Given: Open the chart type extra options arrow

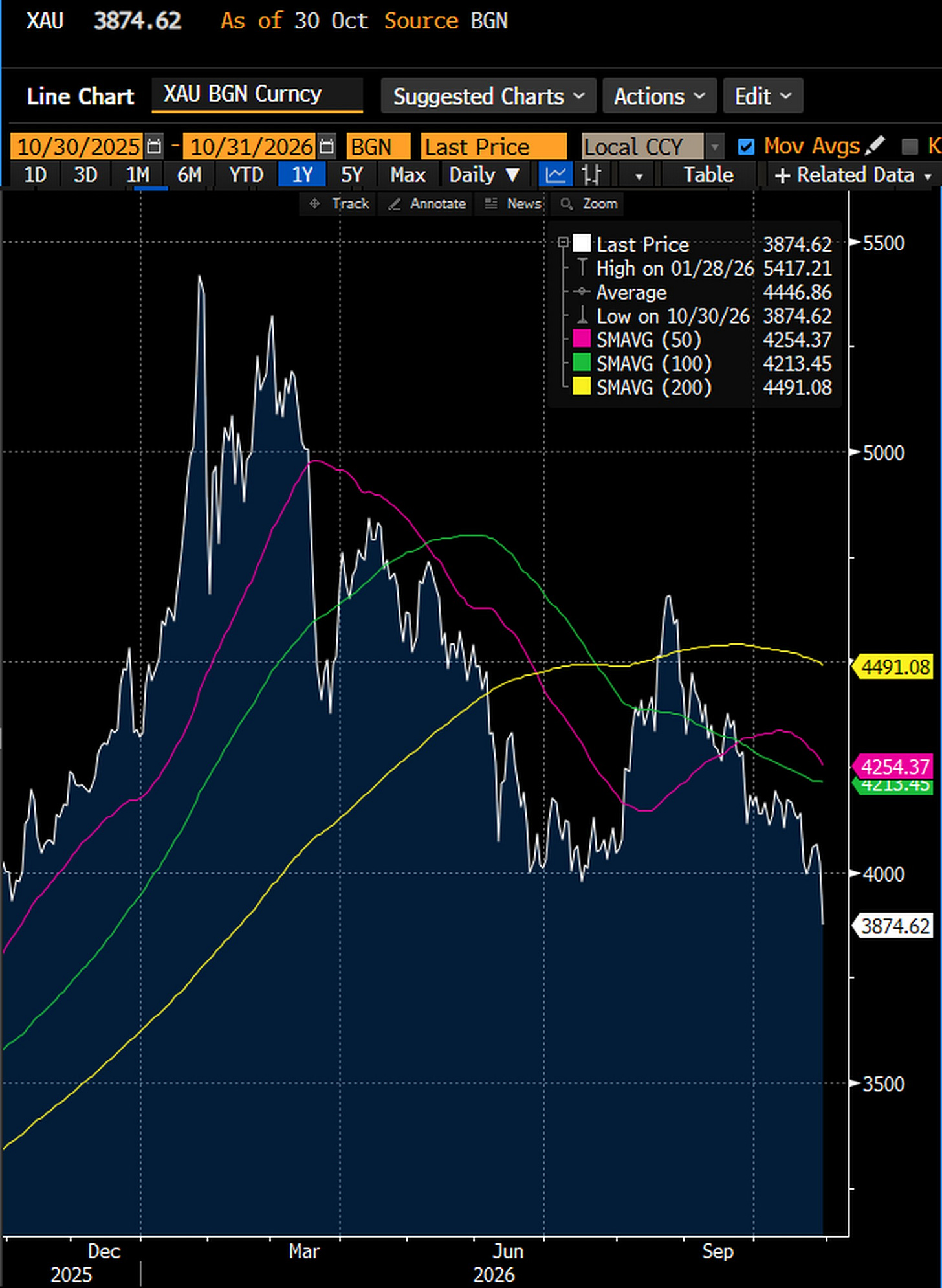Looking at the screenshot, I should coord(639,175).
